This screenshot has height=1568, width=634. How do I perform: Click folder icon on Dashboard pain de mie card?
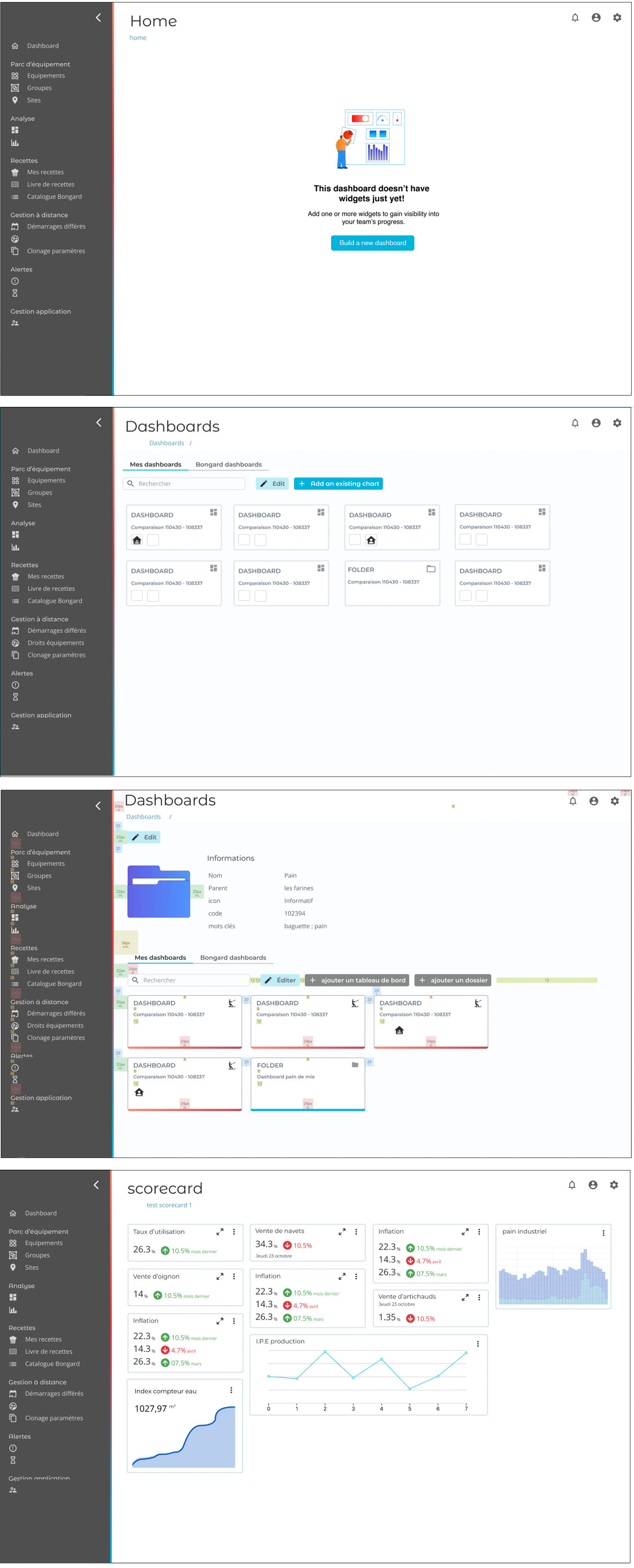point(355,1065)
